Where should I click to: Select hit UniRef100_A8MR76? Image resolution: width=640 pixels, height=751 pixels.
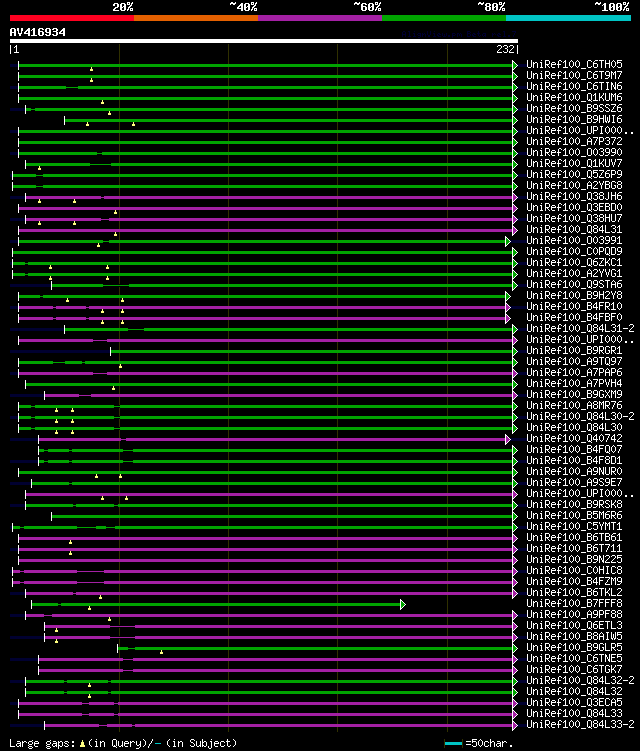tap(574, 406)
